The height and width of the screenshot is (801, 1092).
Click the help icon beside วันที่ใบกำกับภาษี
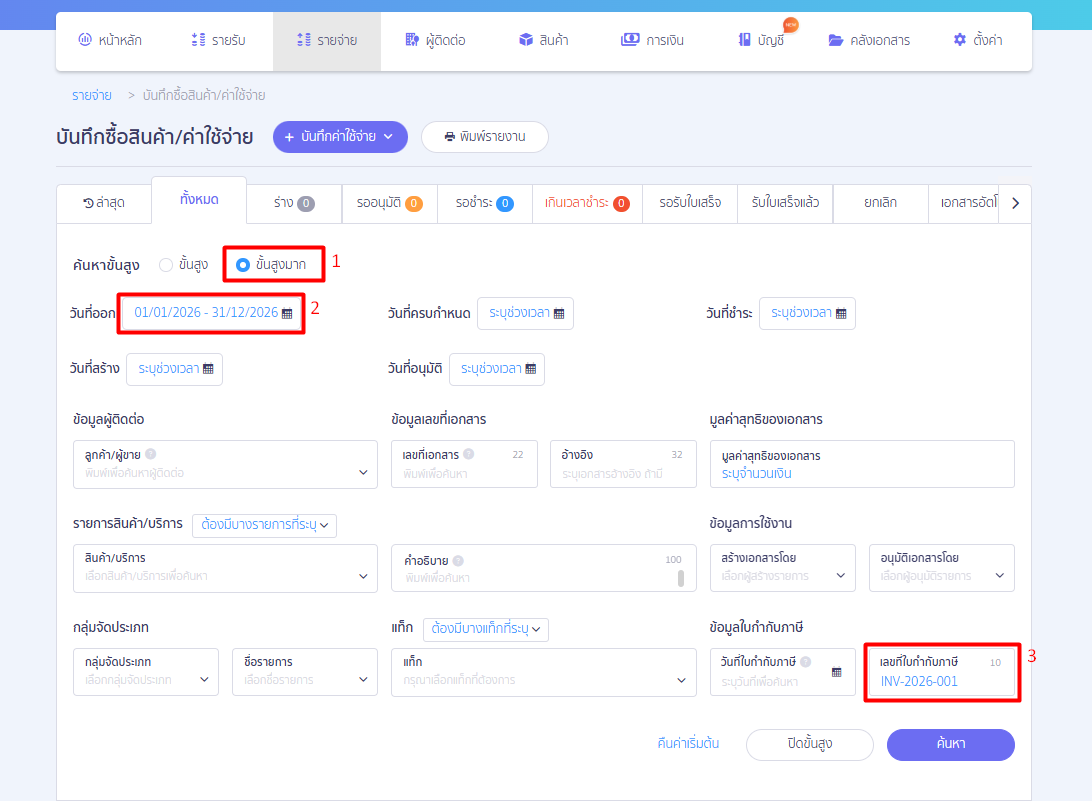click(x=806, y=662)
